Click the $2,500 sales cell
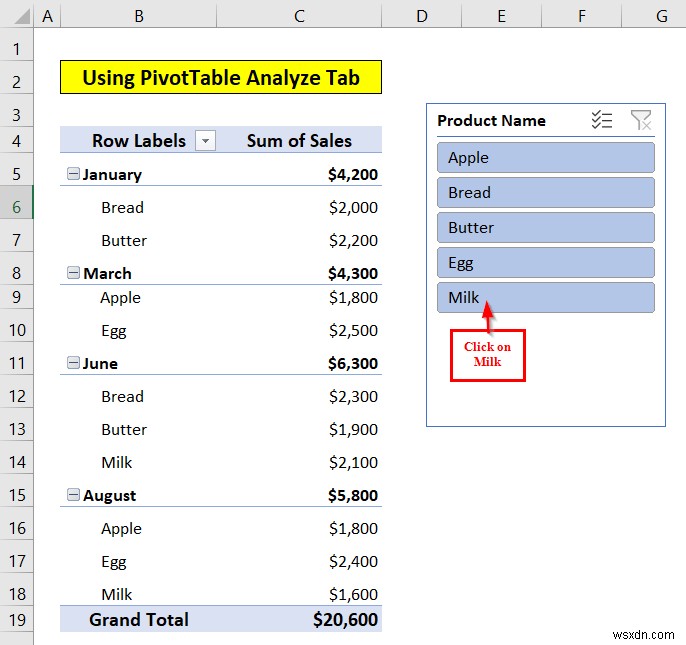686x645 pixels. tap(353, 330)
